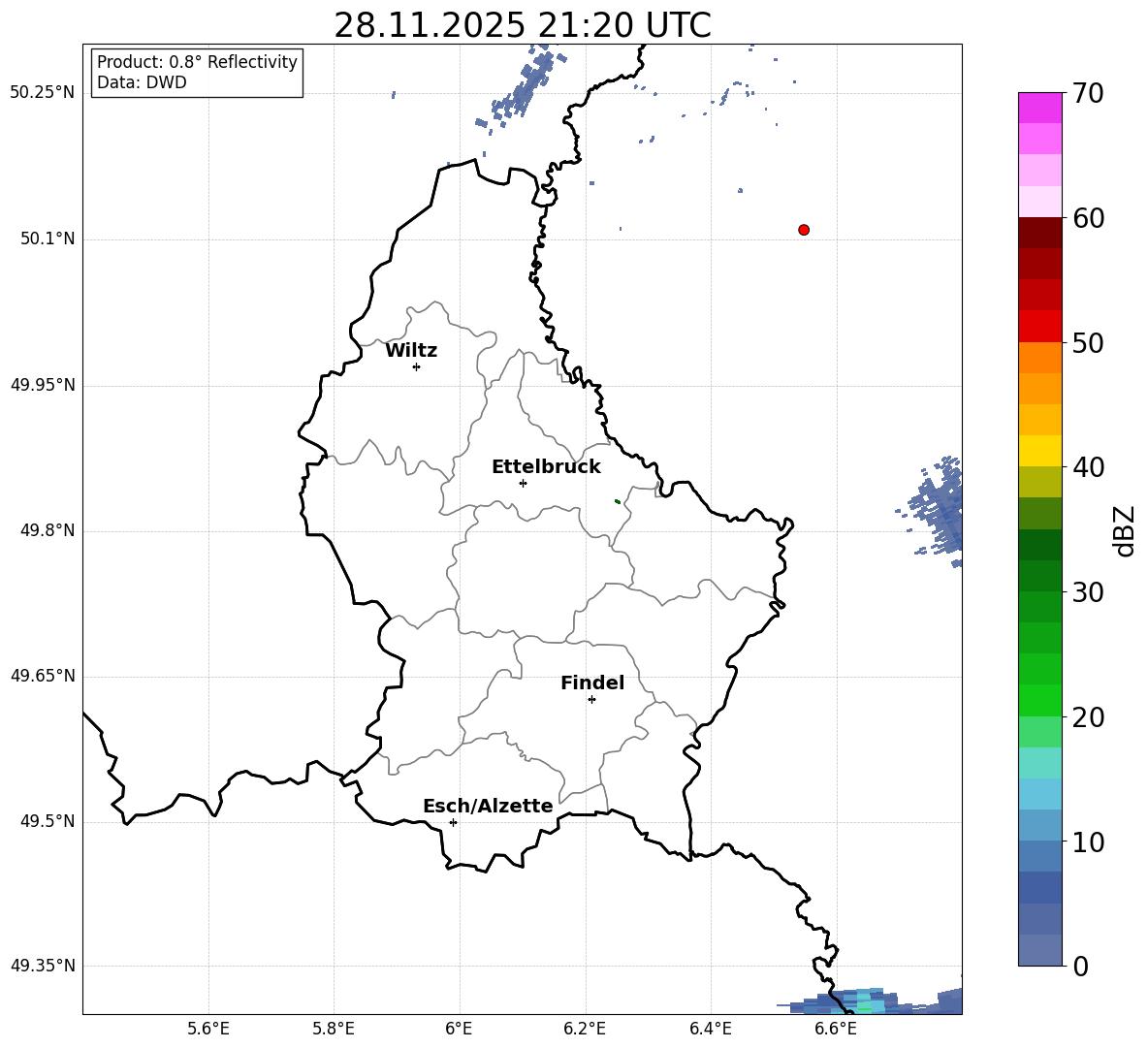Click the orange colorbar segment below 50
Image resolution: width=1148 pixels, height=1048 pixels.
(1039, 357)
